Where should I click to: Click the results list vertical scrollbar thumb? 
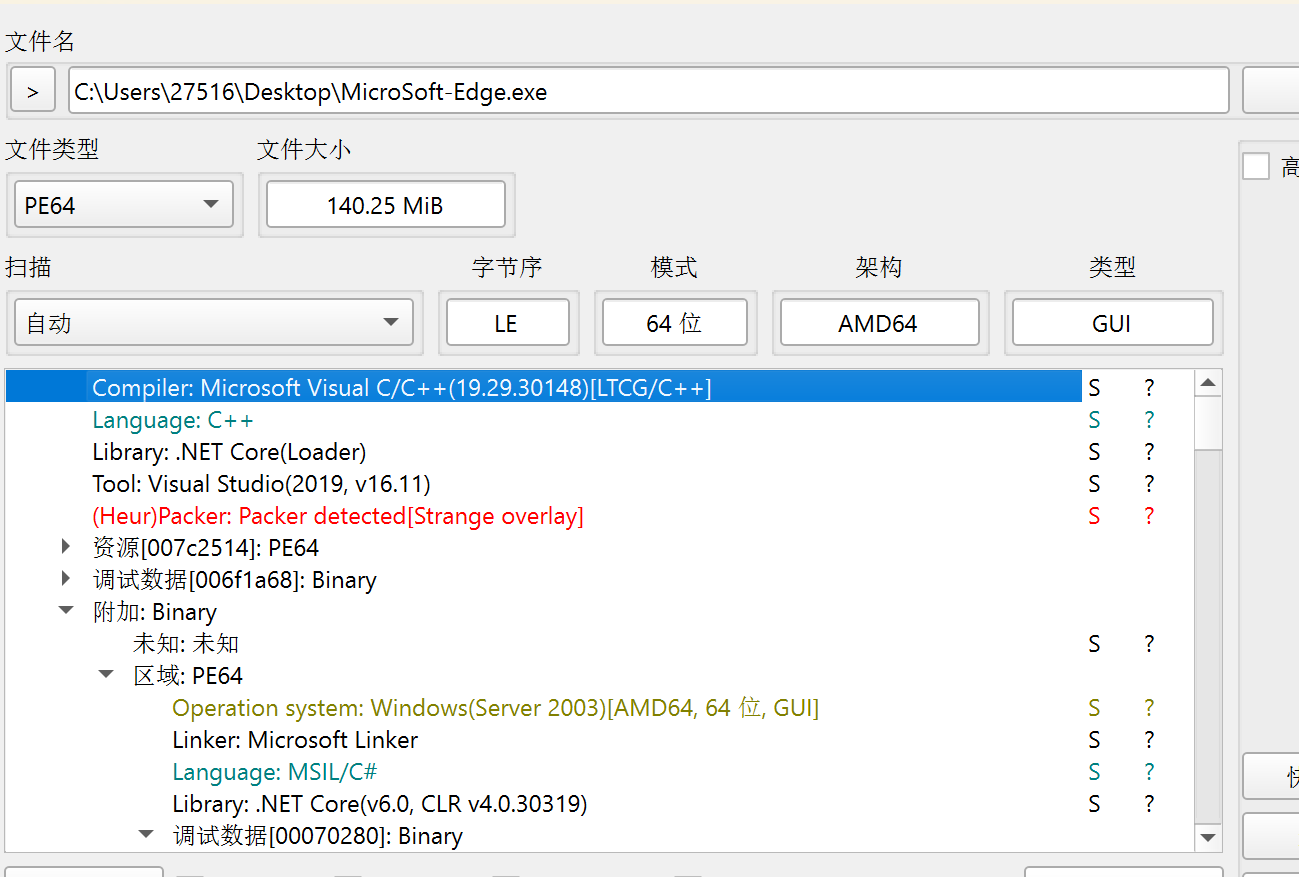(x=1208, y=422)
